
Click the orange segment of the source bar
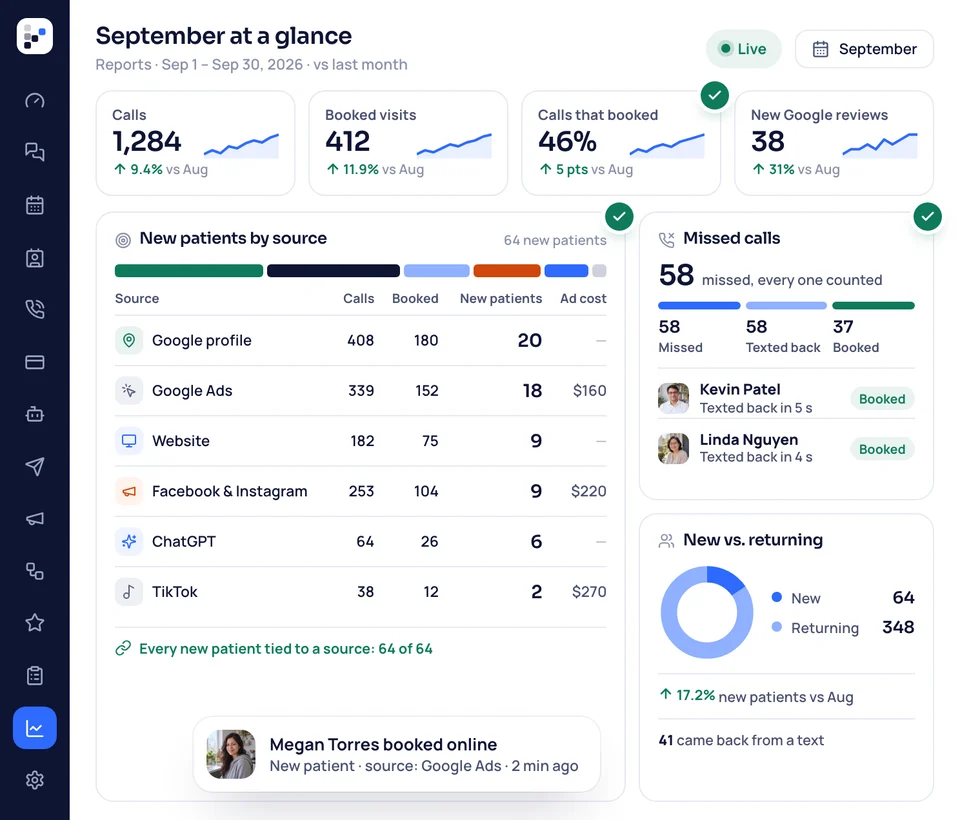(x=507, y=271)
